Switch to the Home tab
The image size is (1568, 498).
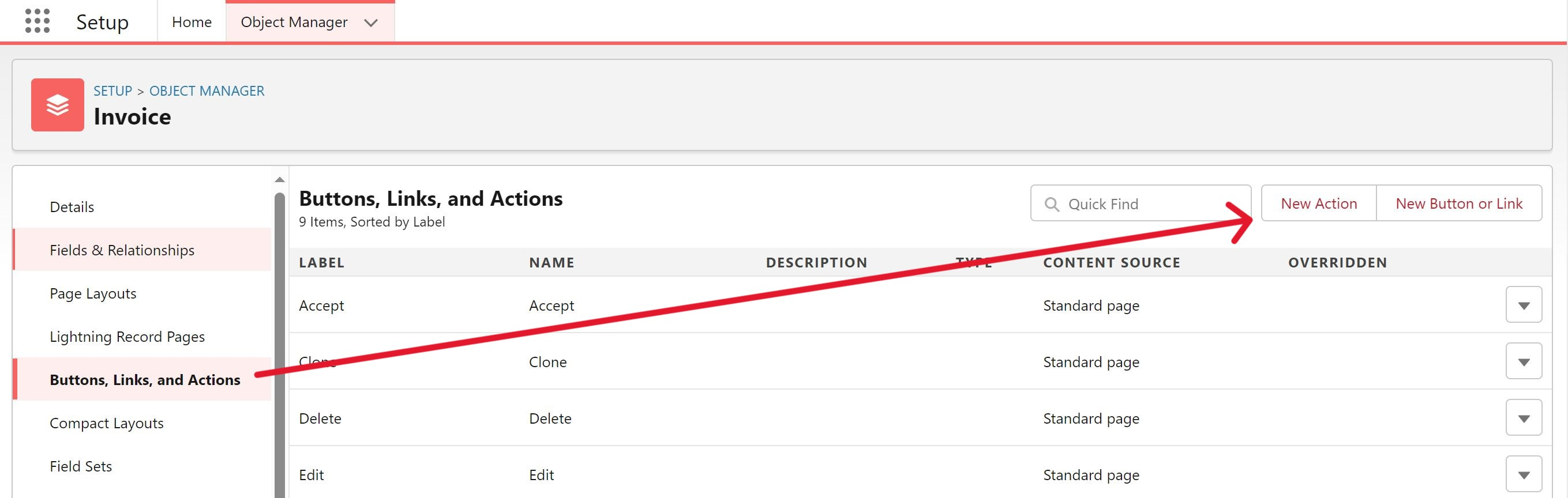click(x=192, y=22)
